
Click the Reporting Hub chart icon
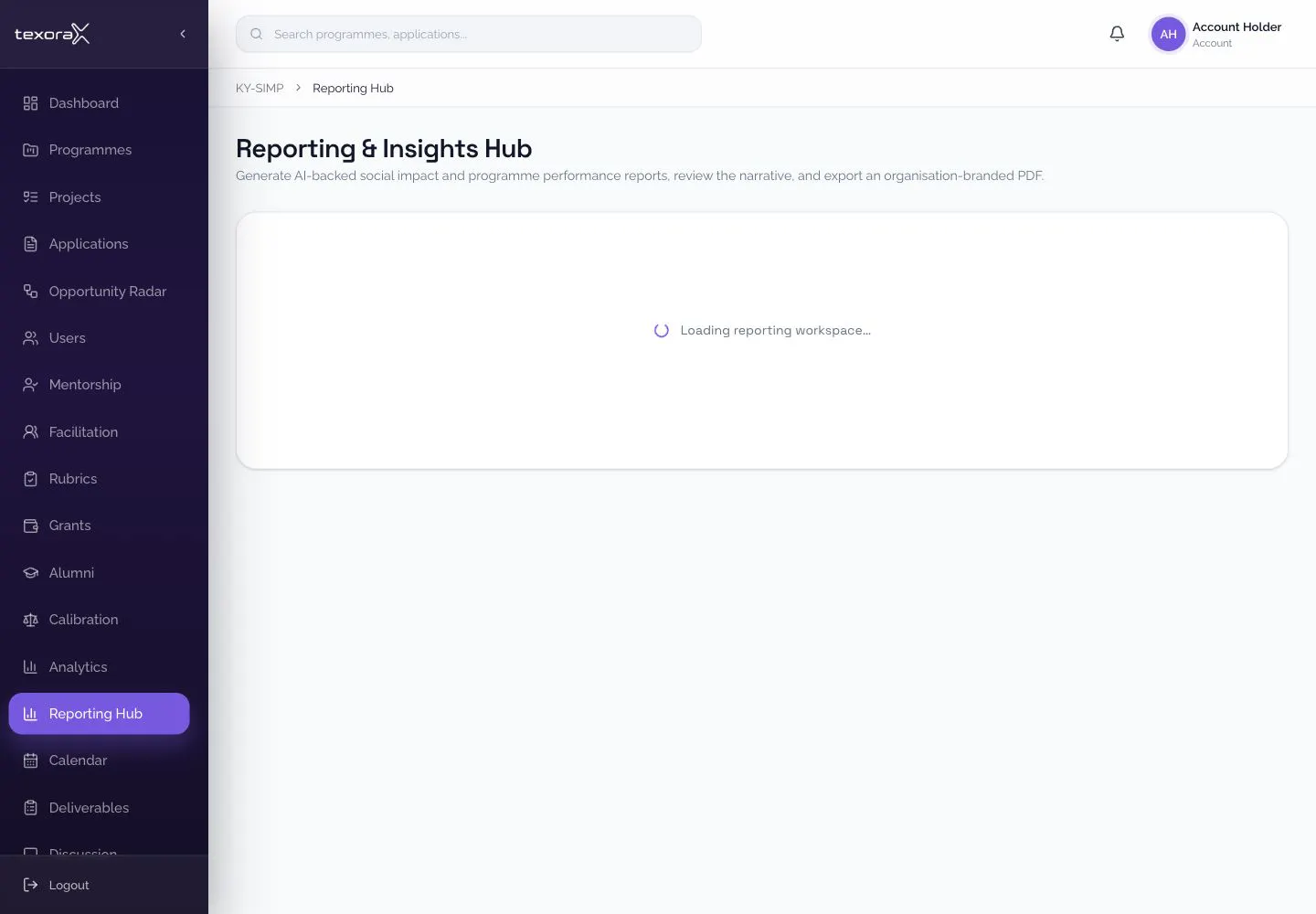[x=30, y=714]
